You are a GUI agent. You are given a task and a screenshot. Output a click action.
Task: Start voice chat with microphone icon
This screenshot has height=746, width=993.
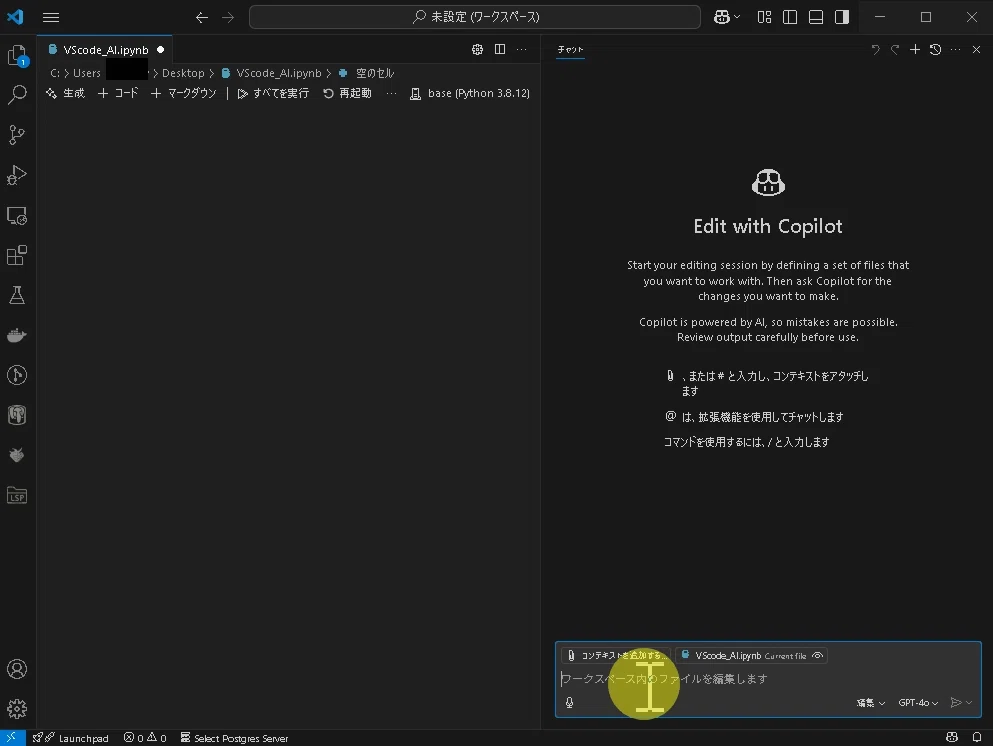(x=569, y=702)
